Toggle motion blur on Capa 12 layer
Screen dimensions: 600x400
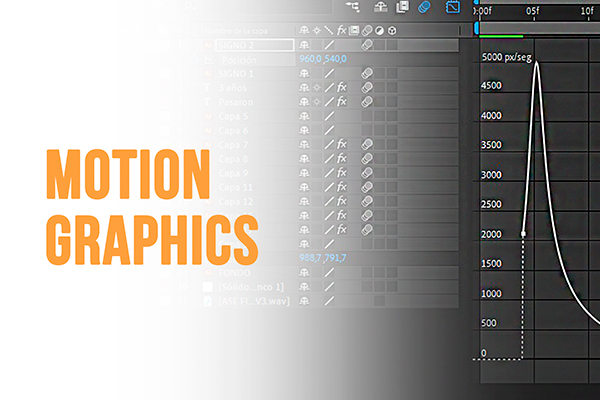coord(367,201)
